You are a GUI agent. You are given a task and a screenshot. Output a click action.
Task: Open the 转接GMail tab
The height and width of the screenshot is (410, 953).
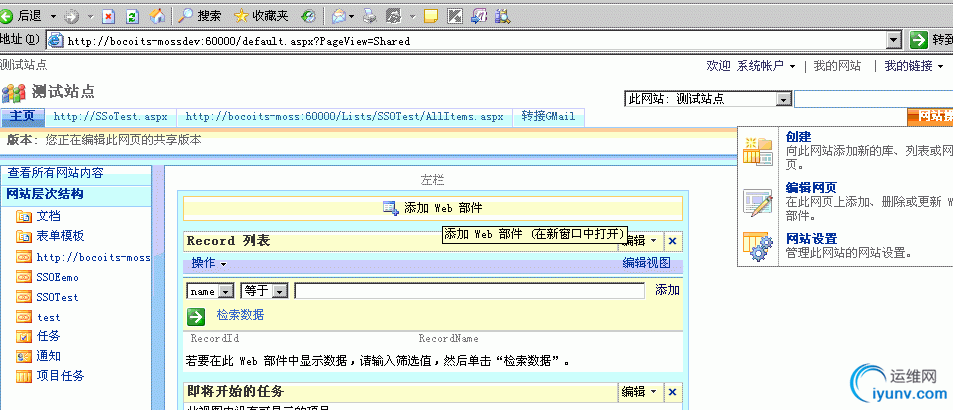pyautogui.click(x=548, y=117)
